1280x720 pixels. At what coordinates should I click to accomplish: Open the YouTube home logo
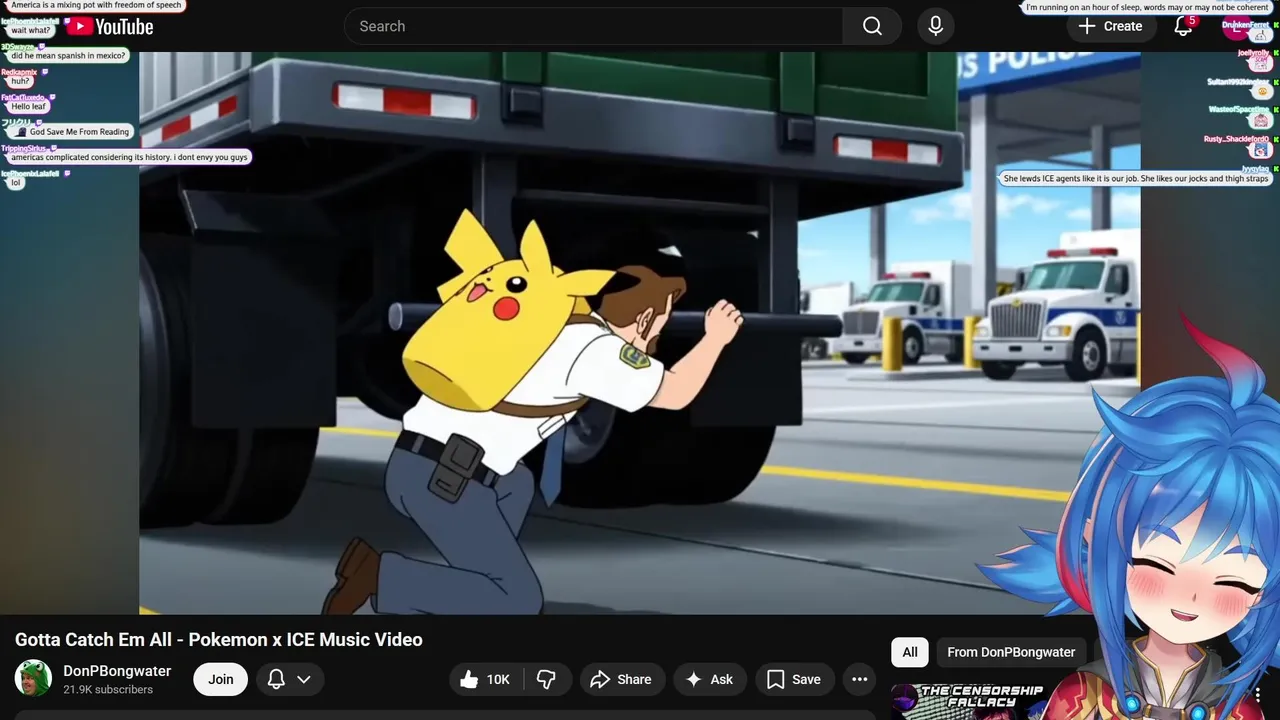(x=110, y=27)
